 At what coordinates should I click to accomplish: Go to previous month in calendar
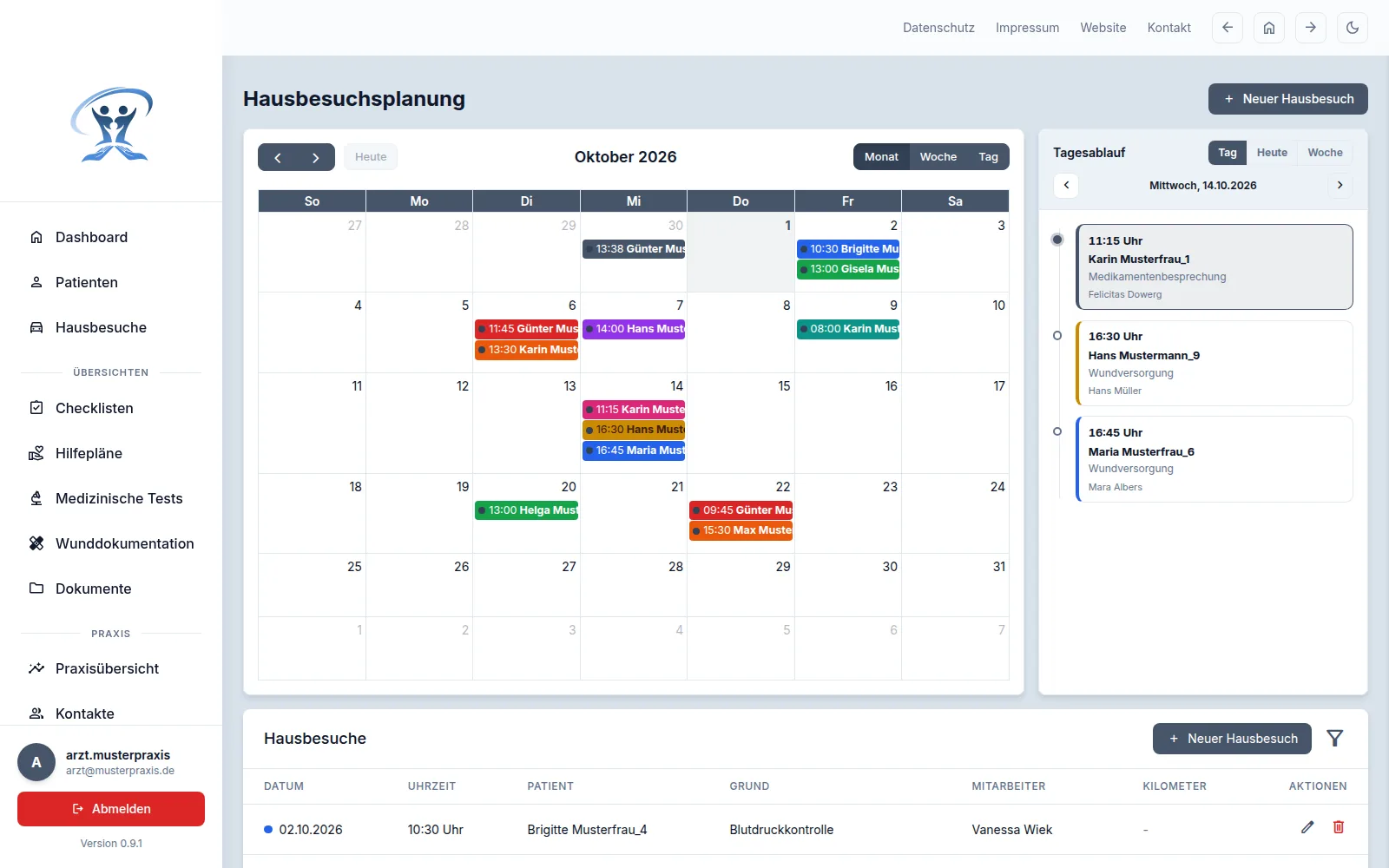278,157
